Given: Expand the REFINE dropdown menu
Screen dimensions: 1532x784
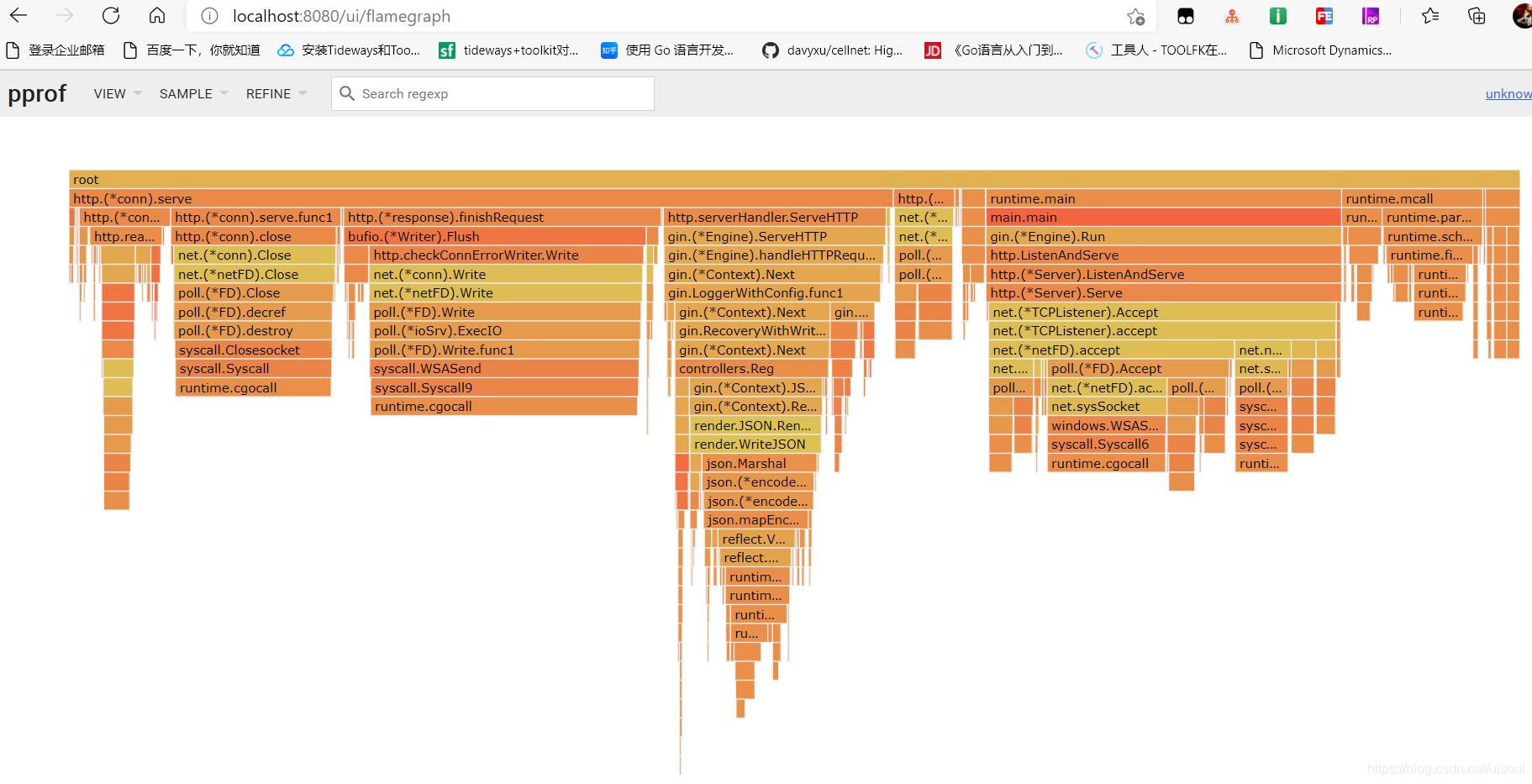Looking at the screenshot, I should click(x=276, y=93).
